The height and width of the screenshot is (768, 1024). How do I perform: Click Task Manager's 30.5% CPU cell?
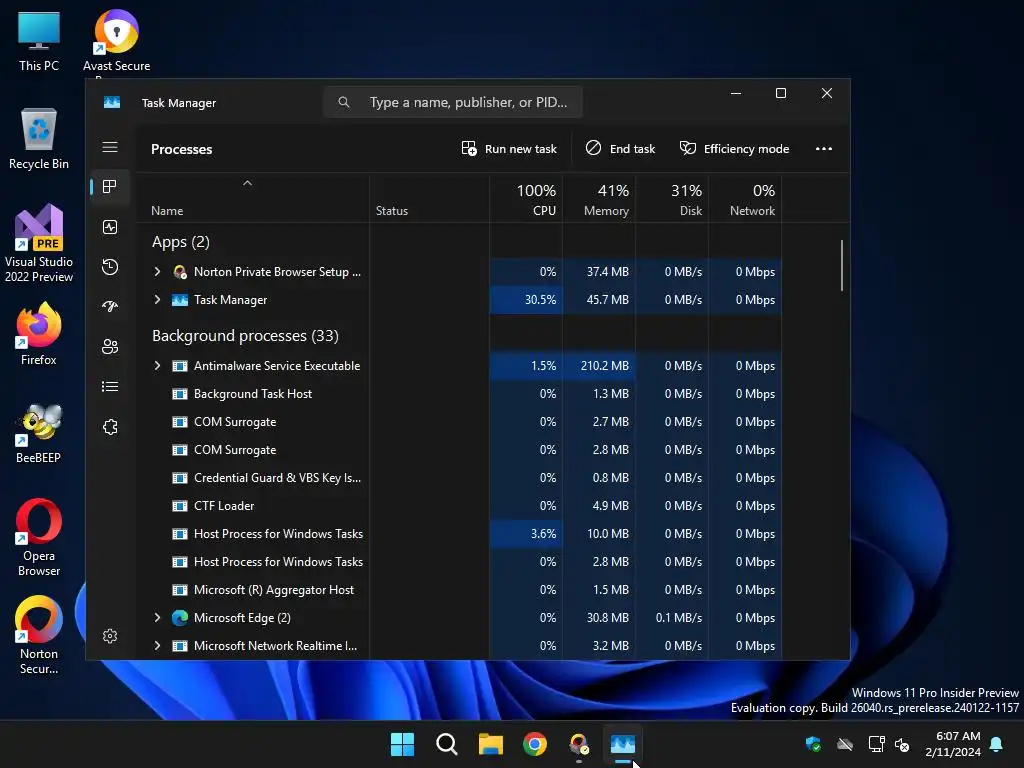pyautogui.click(x=526, y=300)
